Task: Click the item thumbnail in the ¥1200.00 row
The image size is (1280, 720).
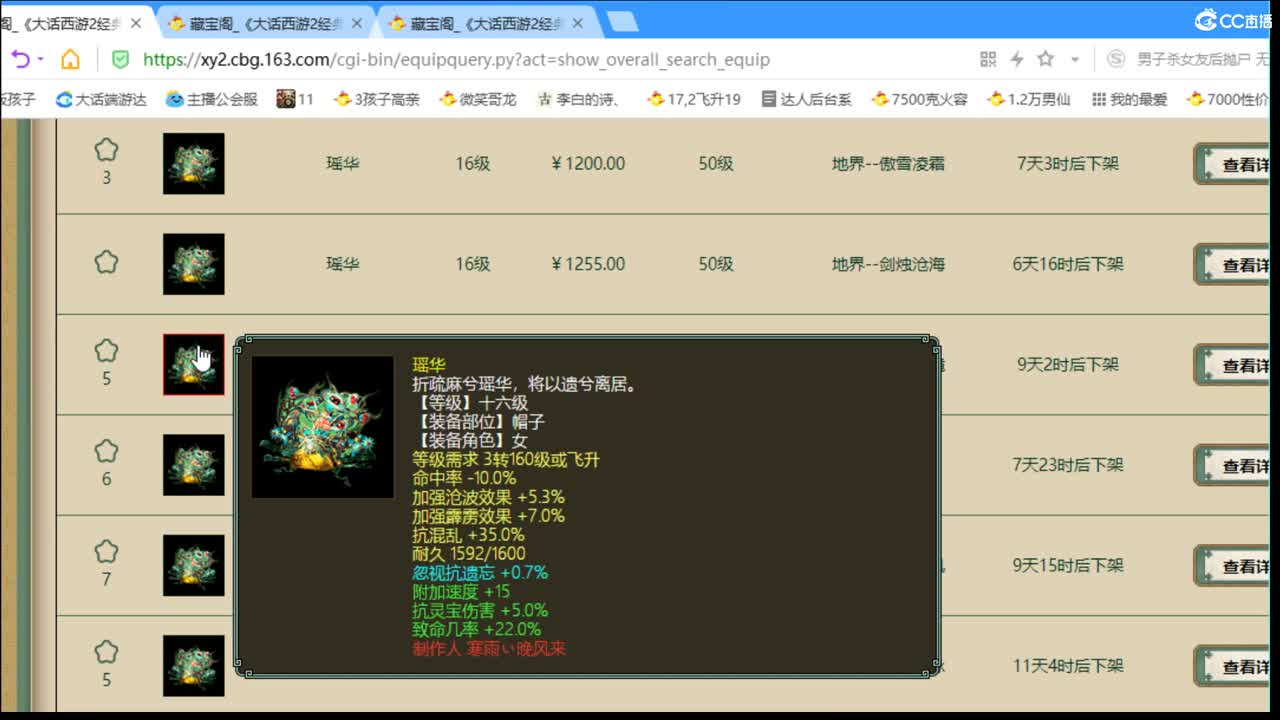Action: click(x=194, y=164)
